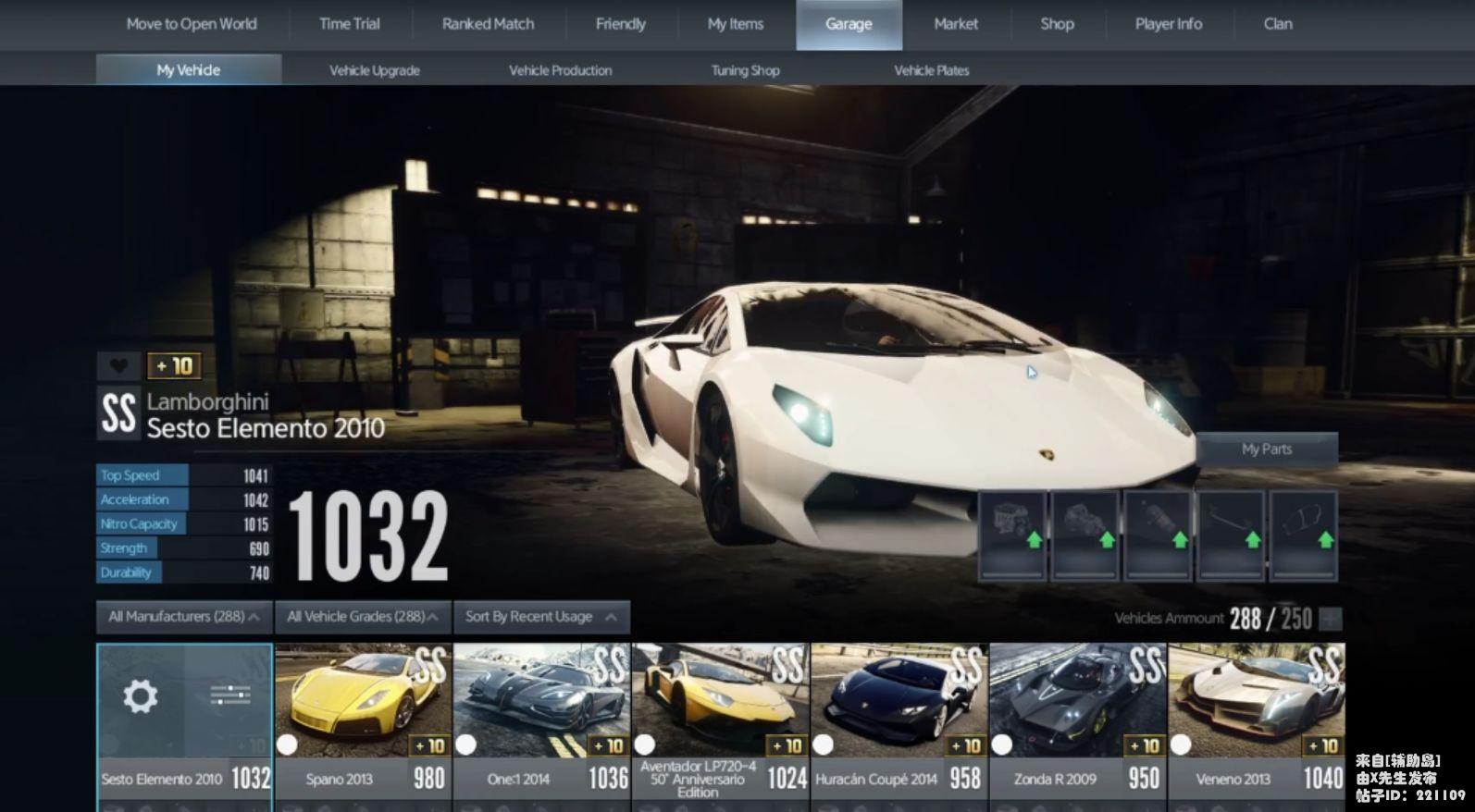Open the Ranked Match menu

(x=488, y=24)
